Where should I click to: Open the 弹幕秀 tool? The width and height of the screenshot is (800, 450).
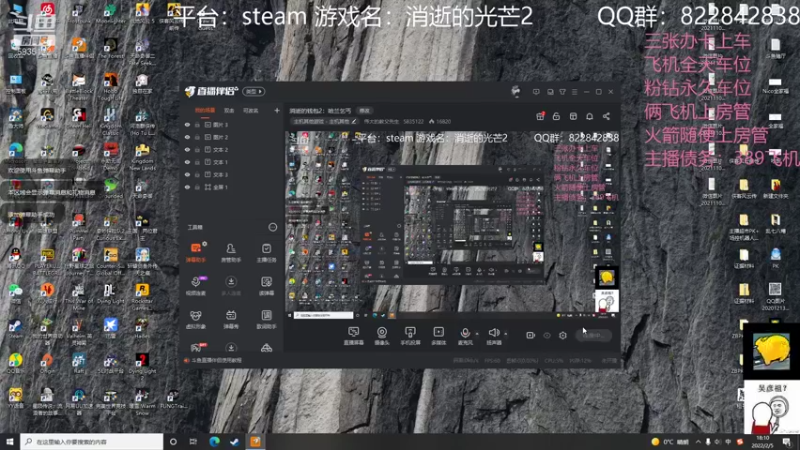point(231,319)
